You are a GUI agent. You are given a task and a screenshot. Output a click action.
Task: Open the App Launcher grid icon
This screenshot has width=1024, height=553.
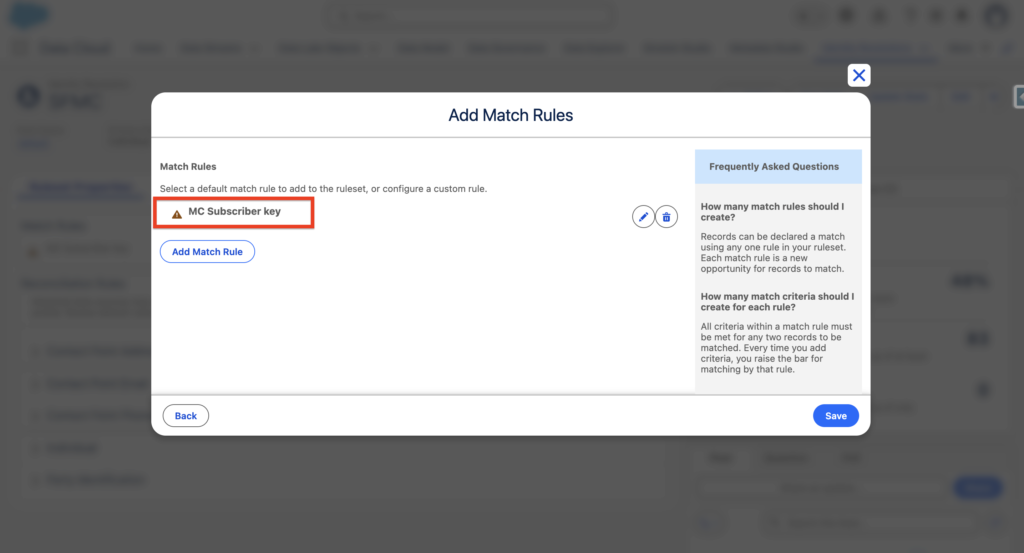pyautogui.click(x=22, y=48)
